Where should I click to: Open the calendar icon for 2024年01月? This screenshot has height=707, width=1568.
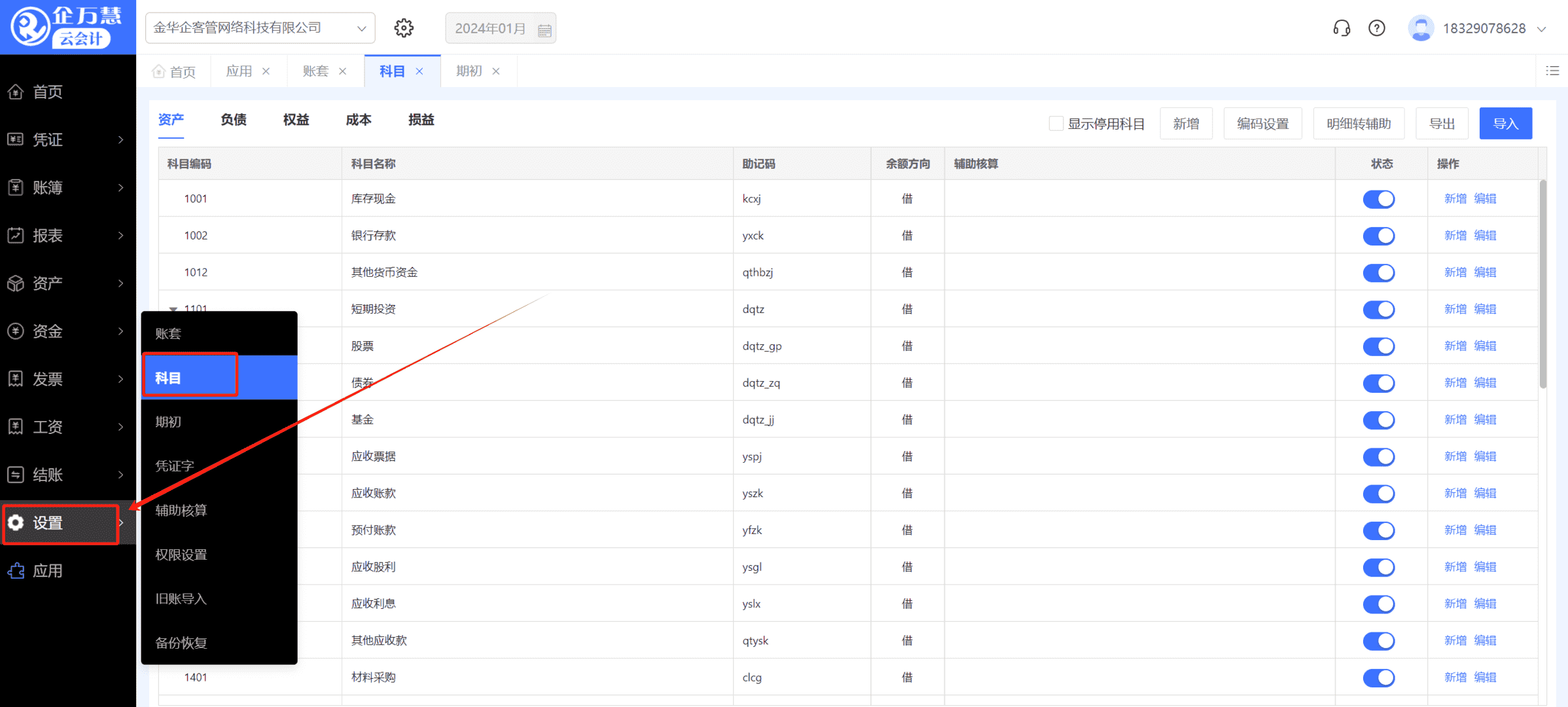[x=544, y=29]
